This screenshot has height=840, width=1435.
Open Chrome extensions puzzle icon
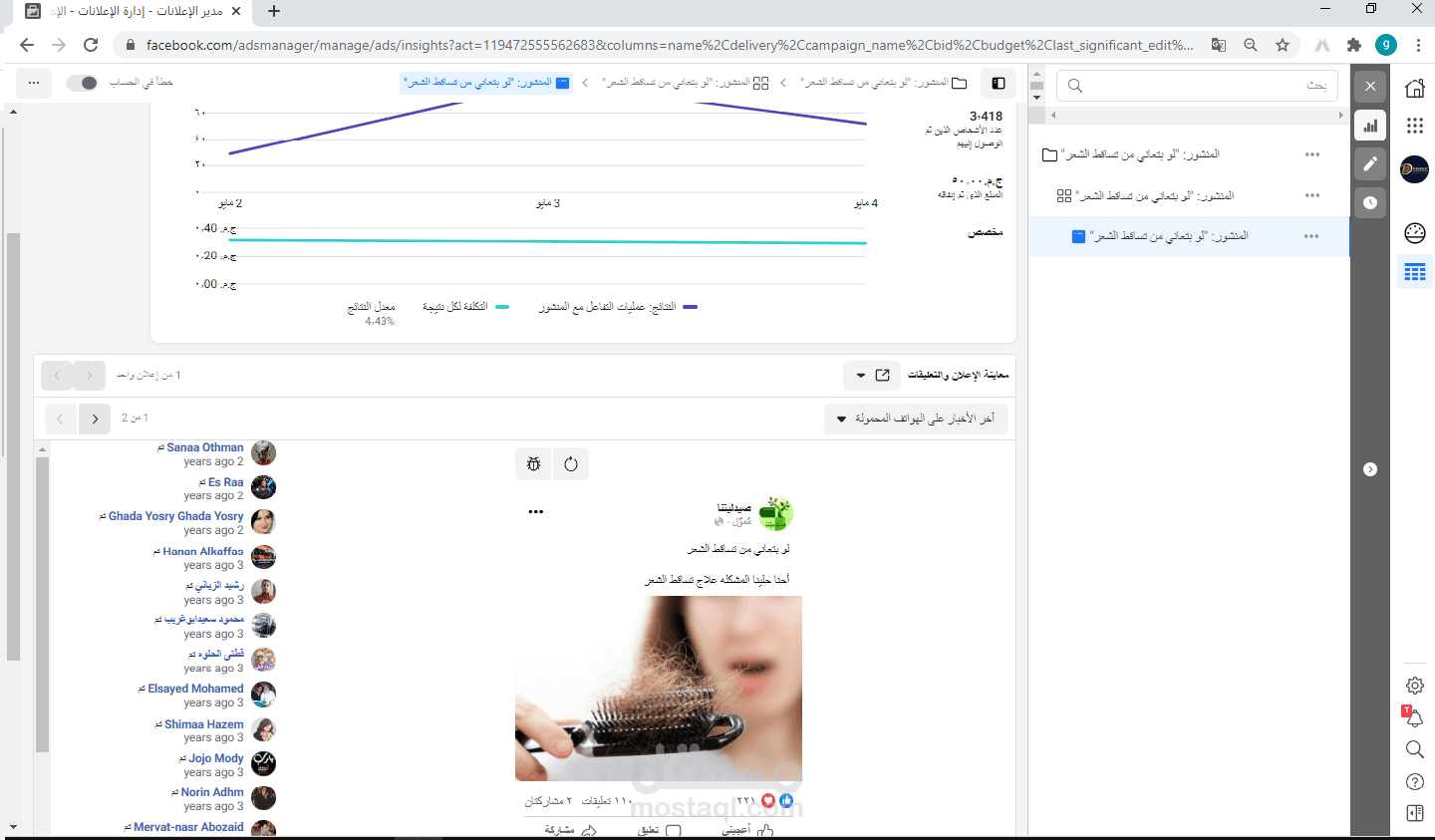1353,45
